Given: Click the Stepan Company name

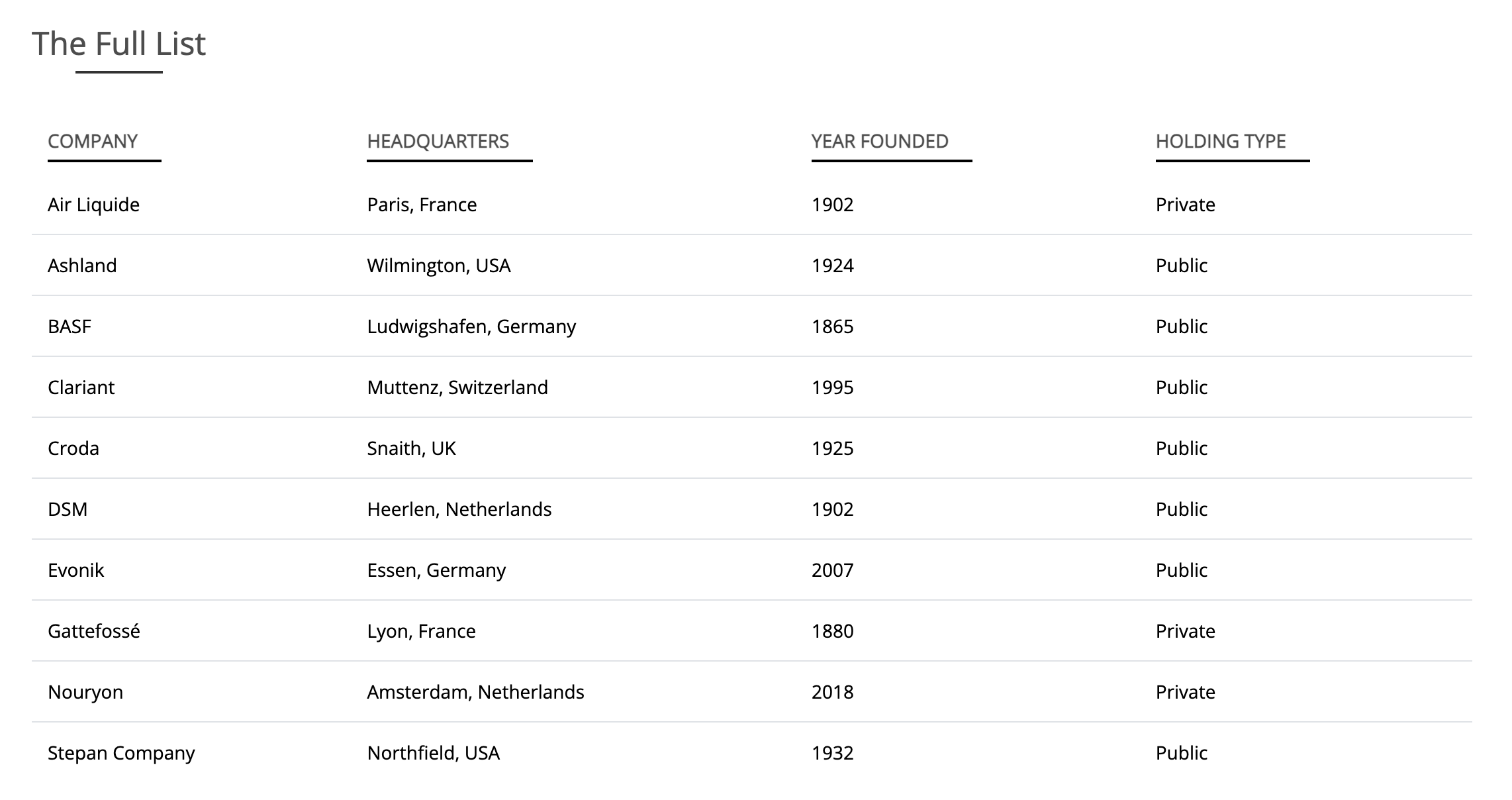Looking at the screenshot, I should pos(121,753).
